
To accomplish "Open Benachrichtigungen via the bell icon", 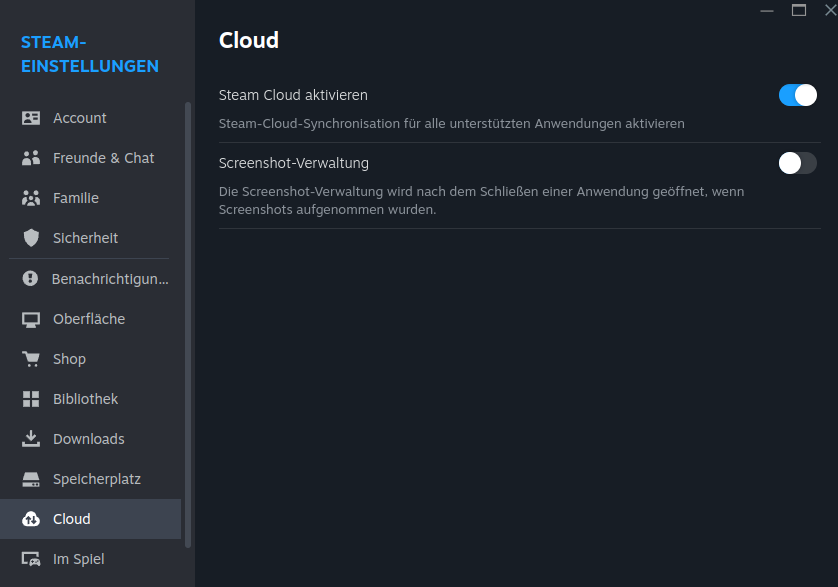I will 33,278.
